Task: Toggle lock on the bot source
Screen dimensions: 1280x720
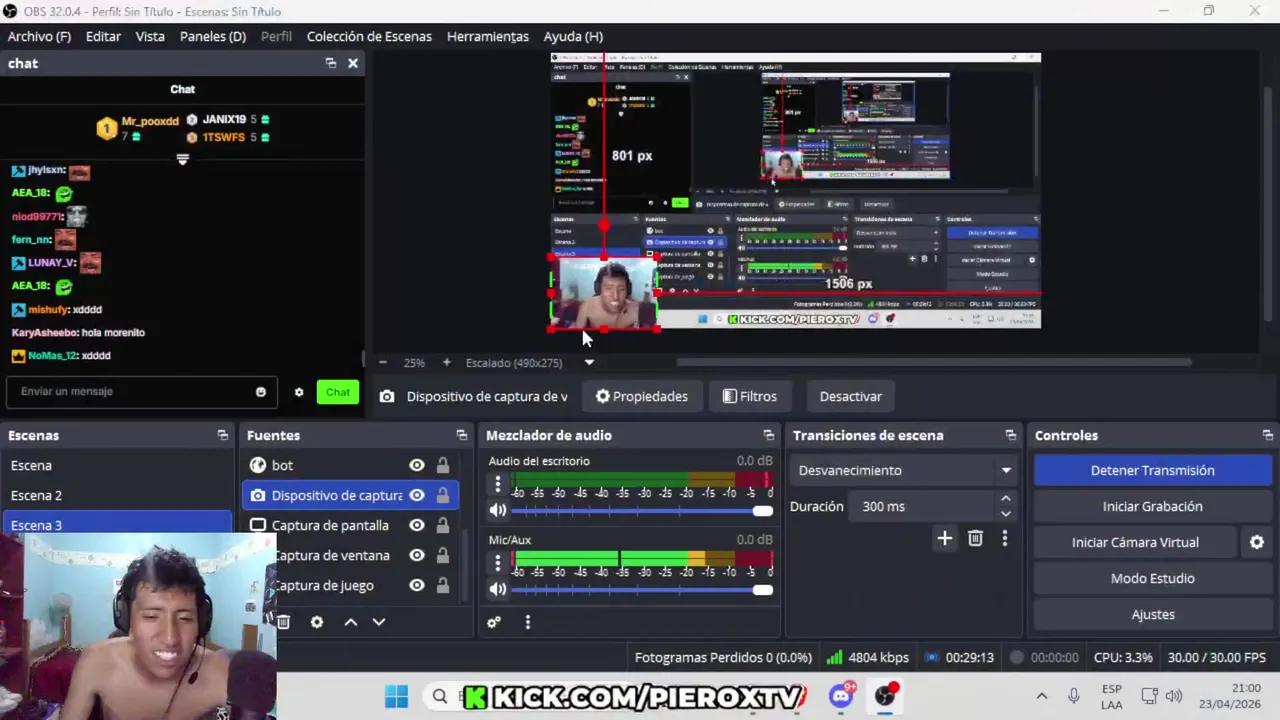Action: coord(442,465)
